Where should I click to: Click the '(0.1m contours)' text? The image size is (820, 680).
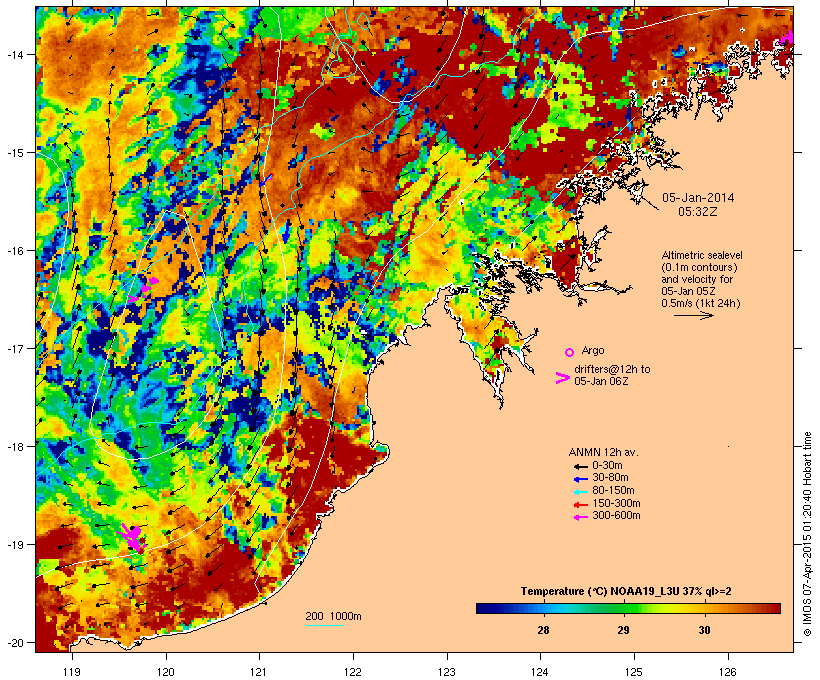tap(699, 267)
